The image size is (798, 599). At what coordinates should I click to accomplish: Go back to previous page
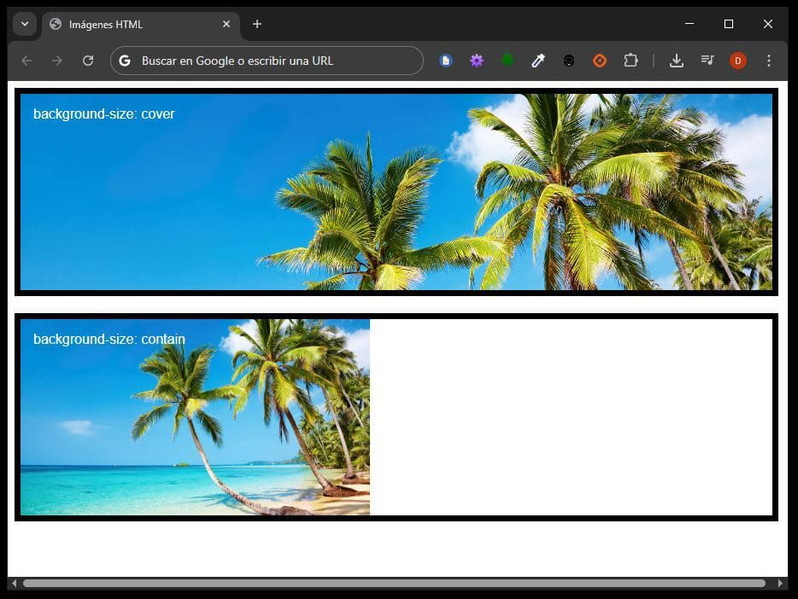(26, 61)
